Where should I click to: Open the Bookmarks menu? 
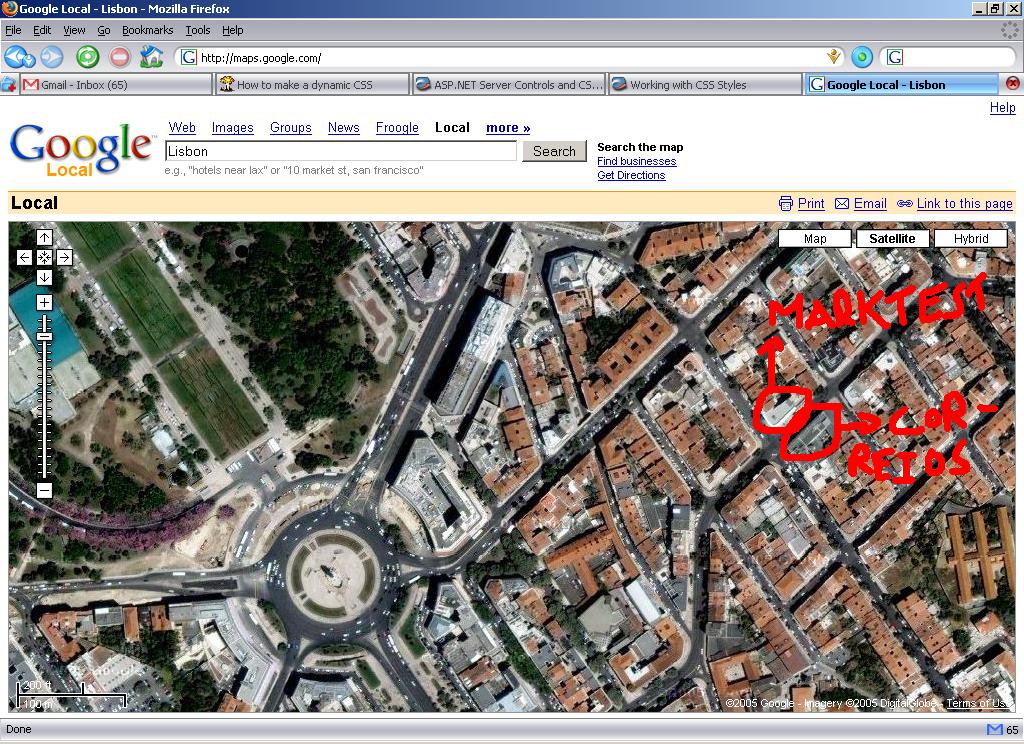(x=148, y=30)
